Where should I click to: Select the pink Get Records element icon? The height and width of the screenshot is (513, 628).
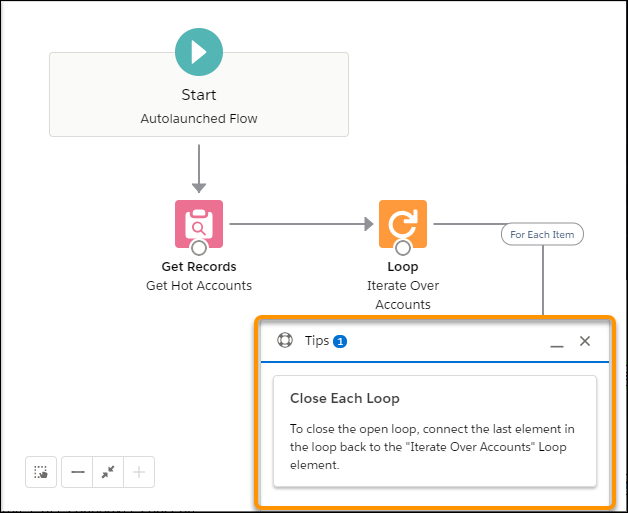tap(199, 223)
